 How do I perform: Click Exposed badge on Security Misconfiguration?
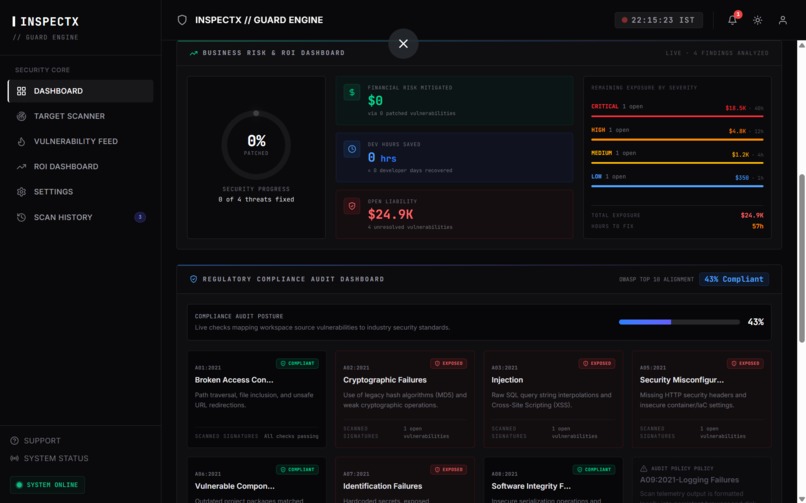tap(745, 363)
